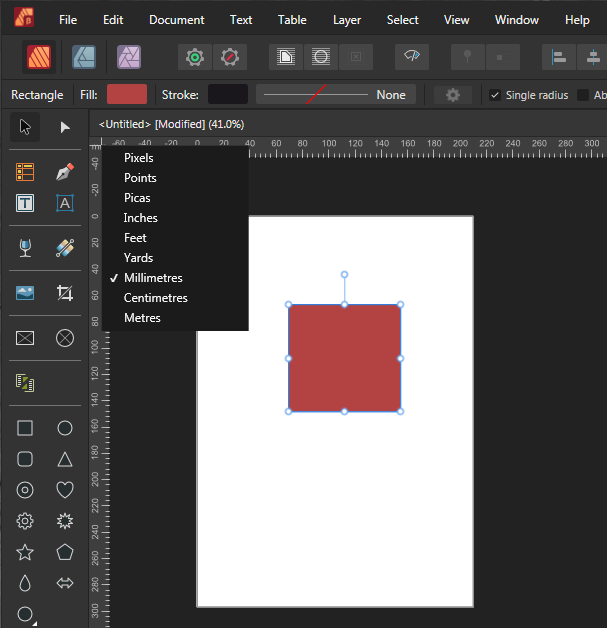Select the Tear shape tool

tap(25, 583)
